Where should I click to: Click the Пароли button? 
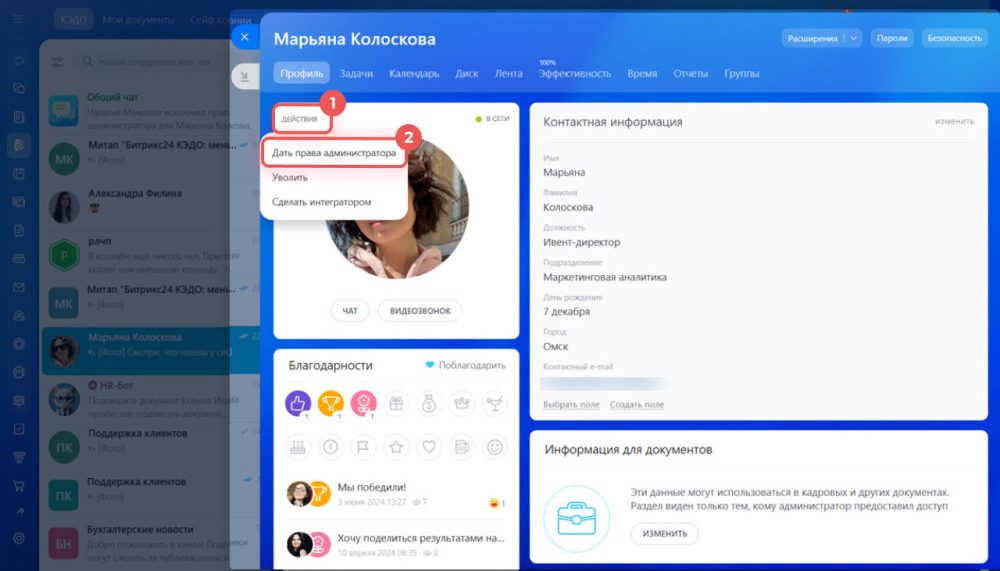(892, 38)
